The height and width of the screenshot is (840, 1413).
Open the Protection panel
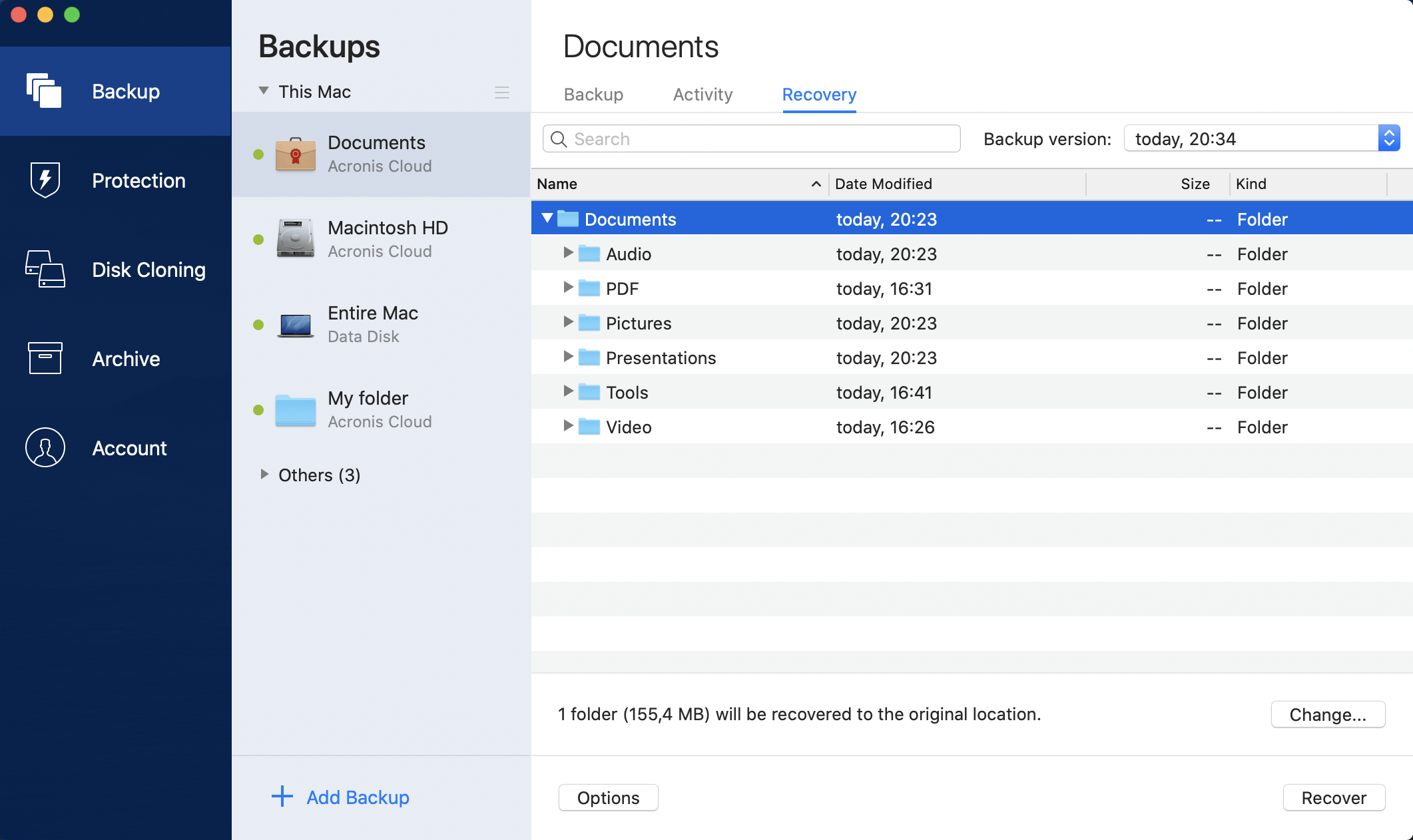pyautogui.click(x=115, y=180)
